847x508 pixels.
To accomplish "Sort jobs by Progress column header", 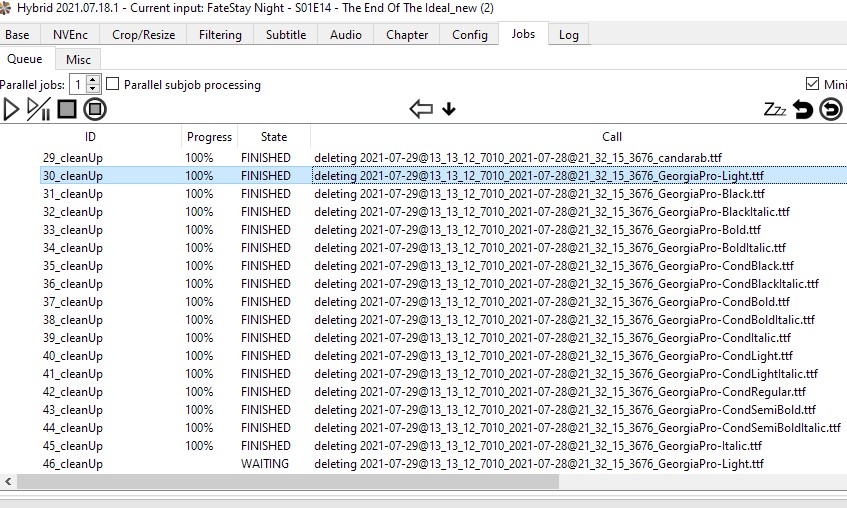I will click(209, 137).
